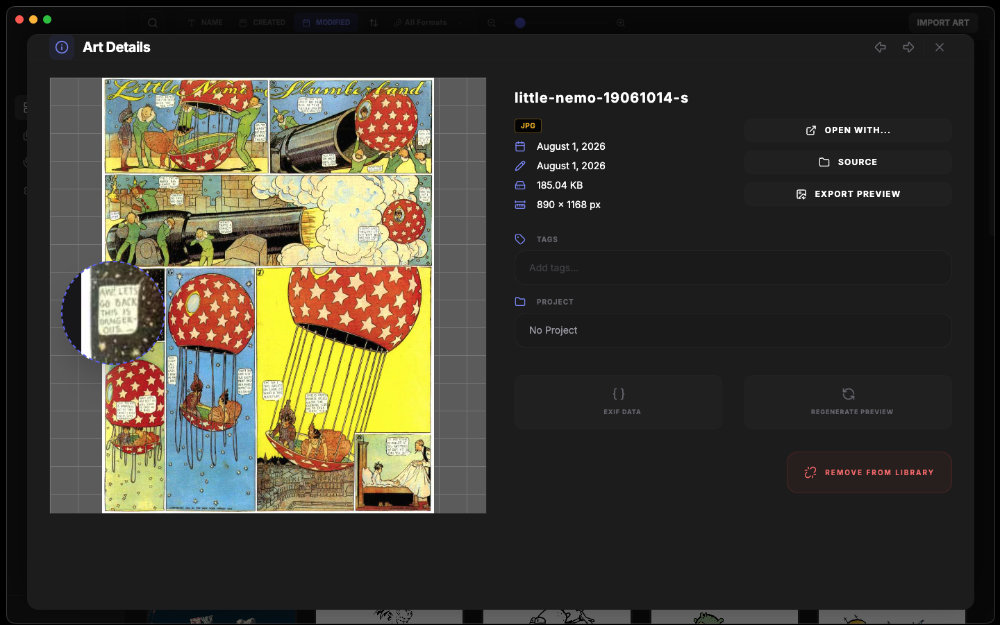Click EXPORT PREVIEW button
This screenshot has height=625, width=1000.
point(848,194)
